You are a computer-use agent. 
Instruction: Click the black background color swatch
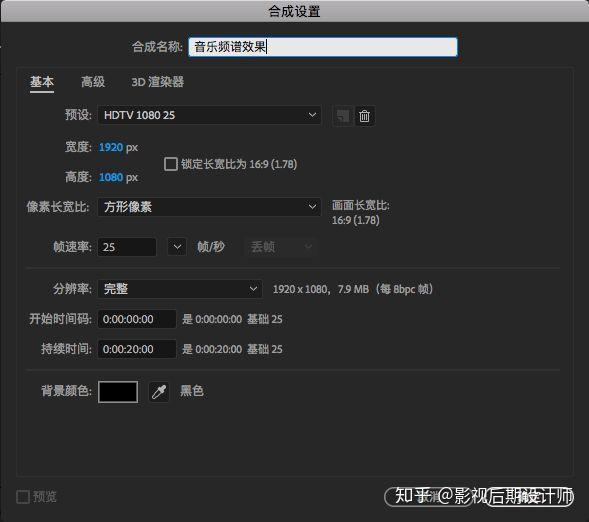coord(118,392)
